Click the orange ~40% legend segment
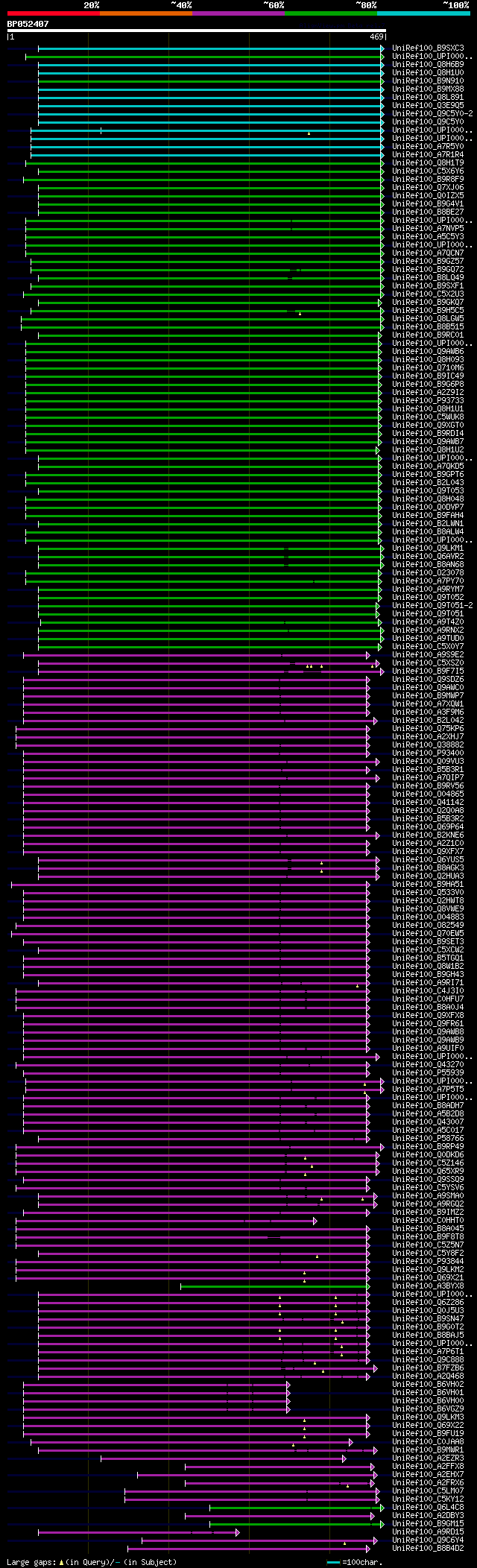The image size is (477, 1568). [x=145, y=13]
